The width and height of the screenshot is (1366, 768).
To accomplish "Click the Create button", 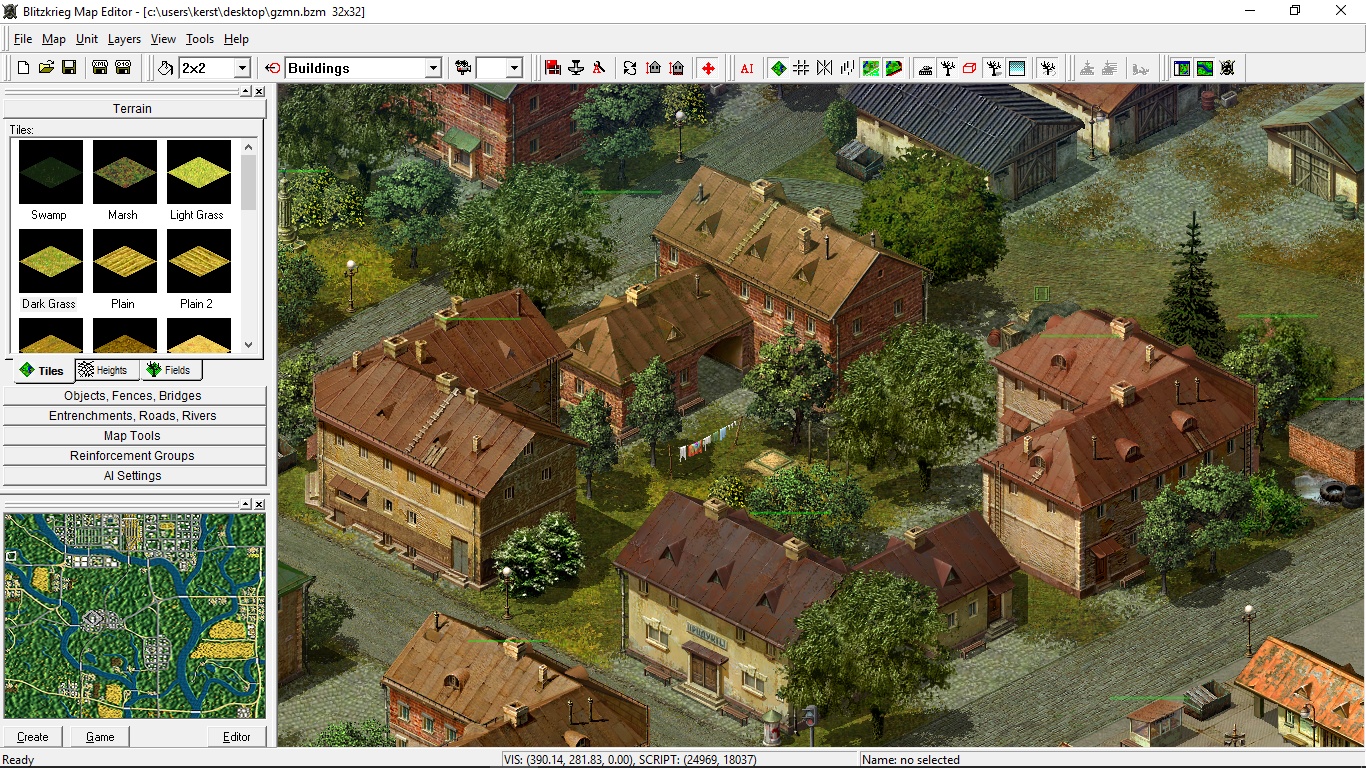I will pos(33,737).
